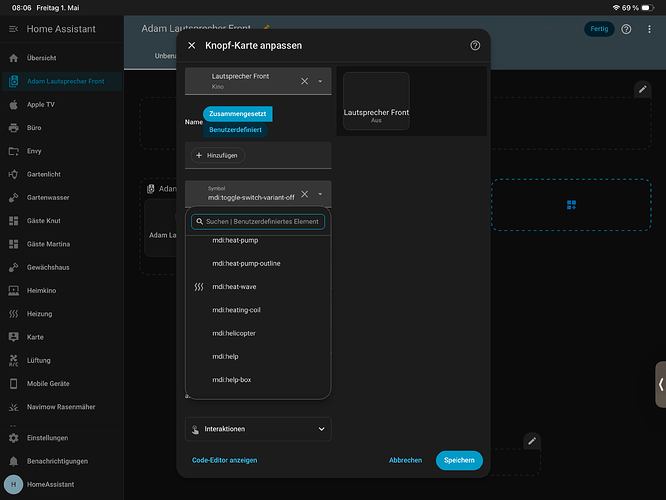Open the three-dot overflow menu
The height and width of the screenshot is (500, 666).
(649, 29)
